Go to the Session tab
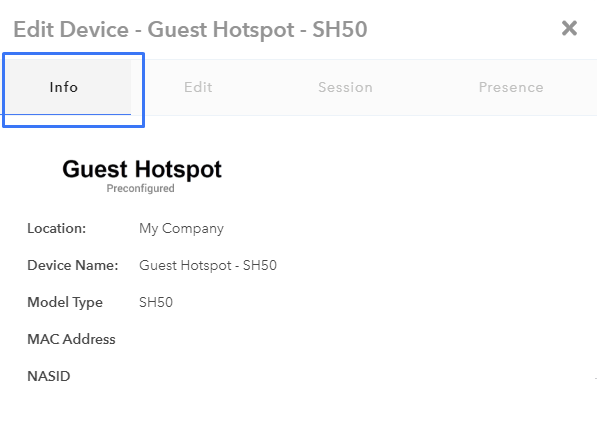 click(x=345, y=87)
